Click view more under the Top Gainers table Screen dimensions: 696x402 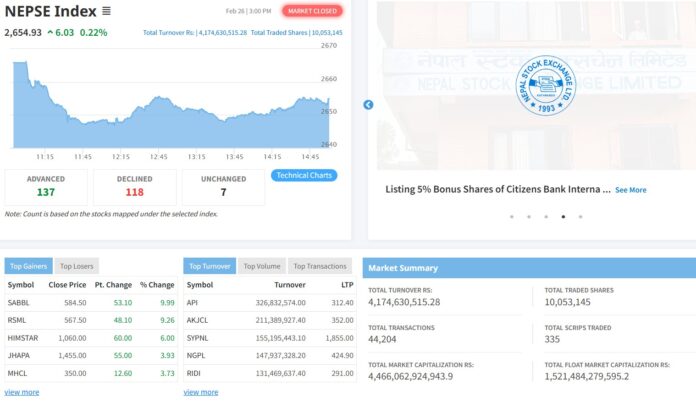coord(22,392)
